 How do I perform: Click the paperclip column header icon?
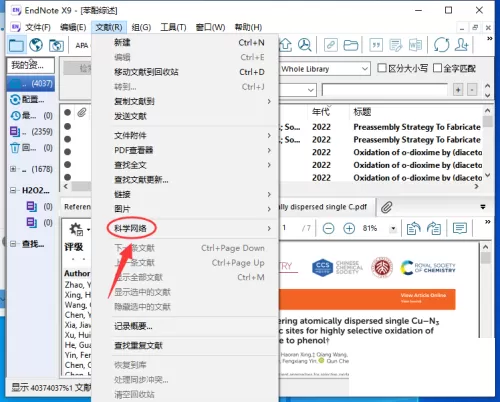point(82,112)
